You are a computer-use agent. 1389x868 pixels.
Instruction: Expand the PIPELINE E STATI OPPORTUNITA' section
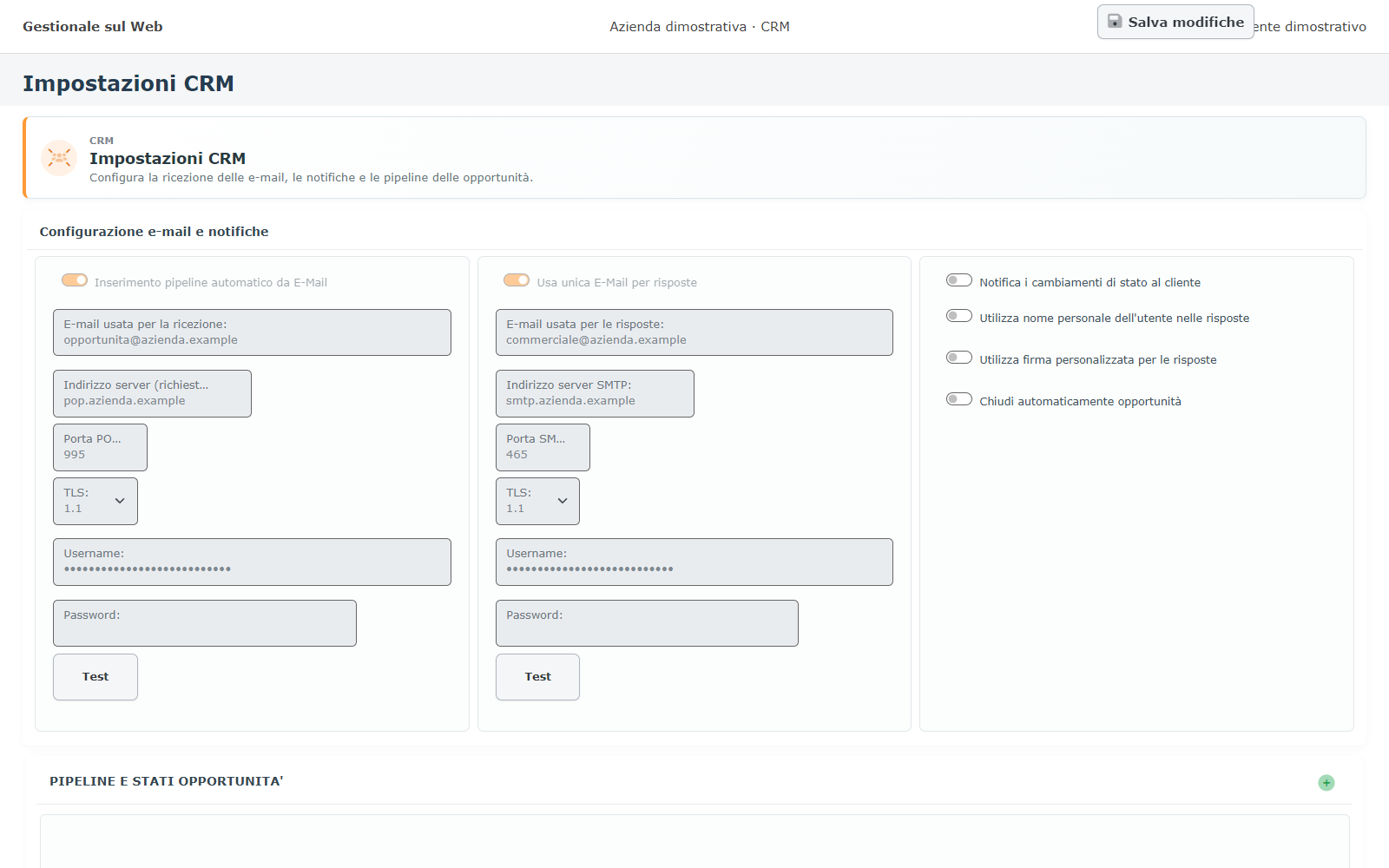click(167, 781)
